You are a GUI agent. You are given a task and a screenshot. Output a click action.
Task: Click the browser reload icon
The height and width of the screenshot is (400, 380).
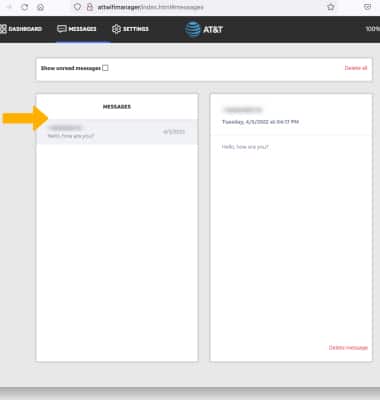(25, 7)
